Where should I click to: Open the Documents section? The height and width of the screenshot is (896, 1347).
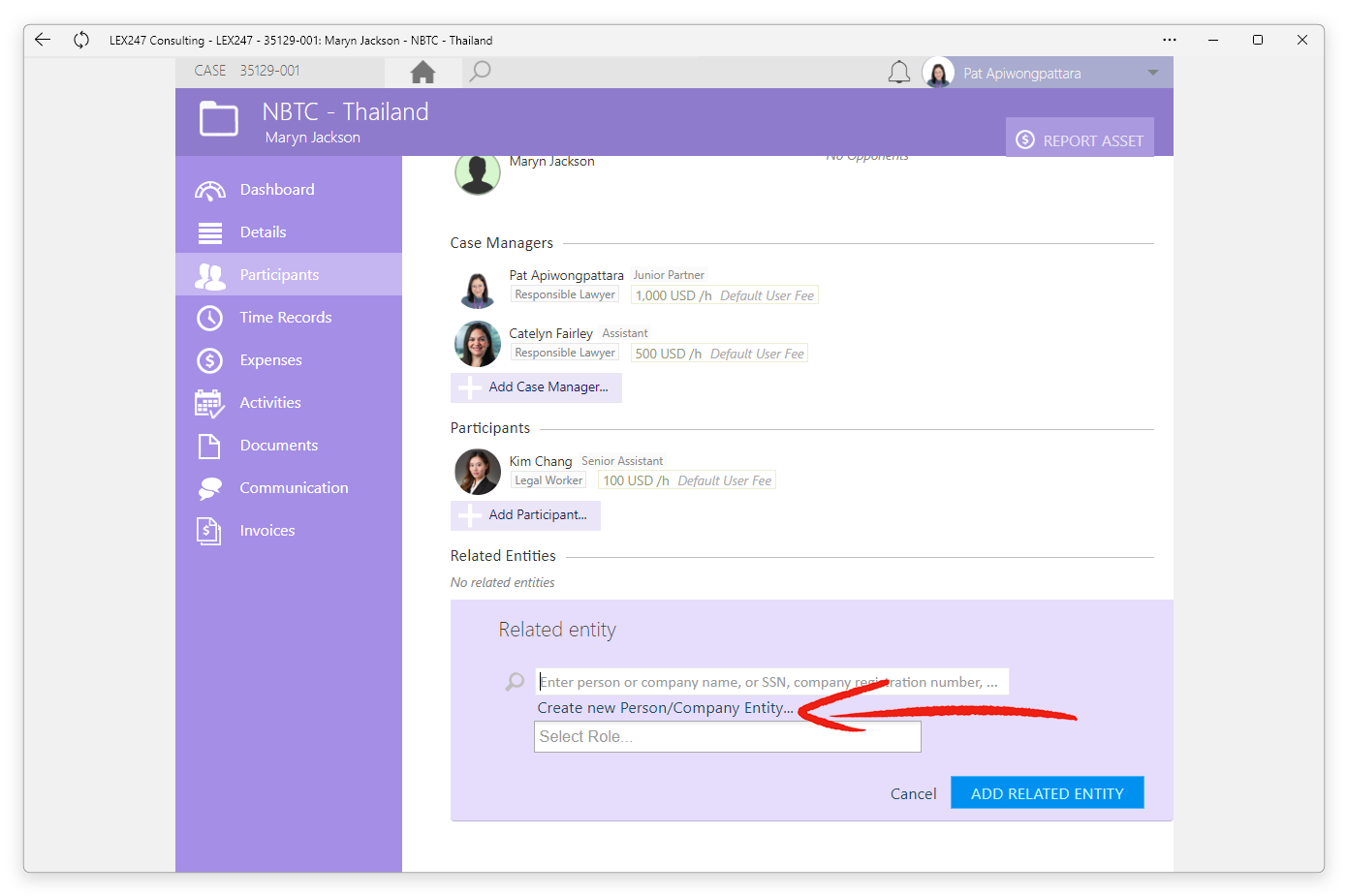click(289, 446)
